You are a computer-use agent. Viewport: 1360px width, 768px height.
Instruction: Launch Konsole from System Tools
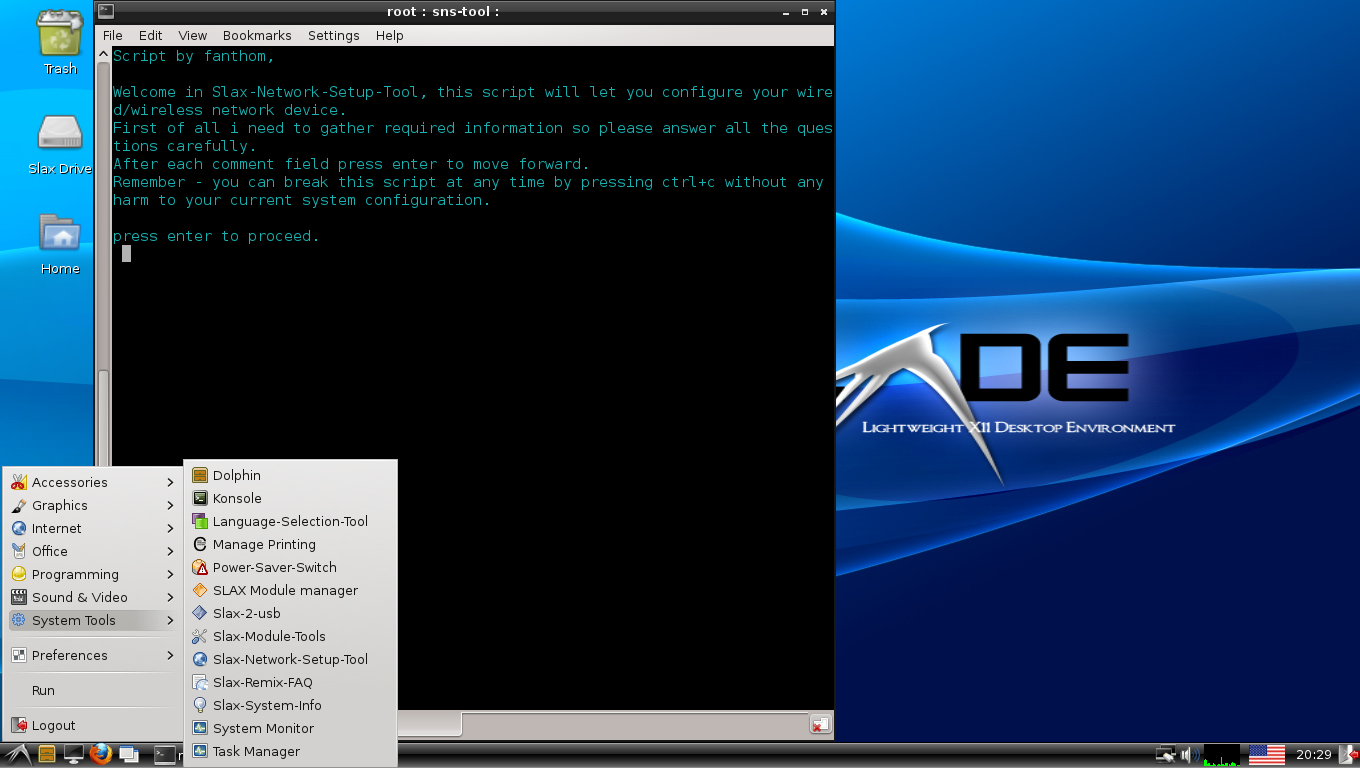pyautogui.click(x=237, y=498)
